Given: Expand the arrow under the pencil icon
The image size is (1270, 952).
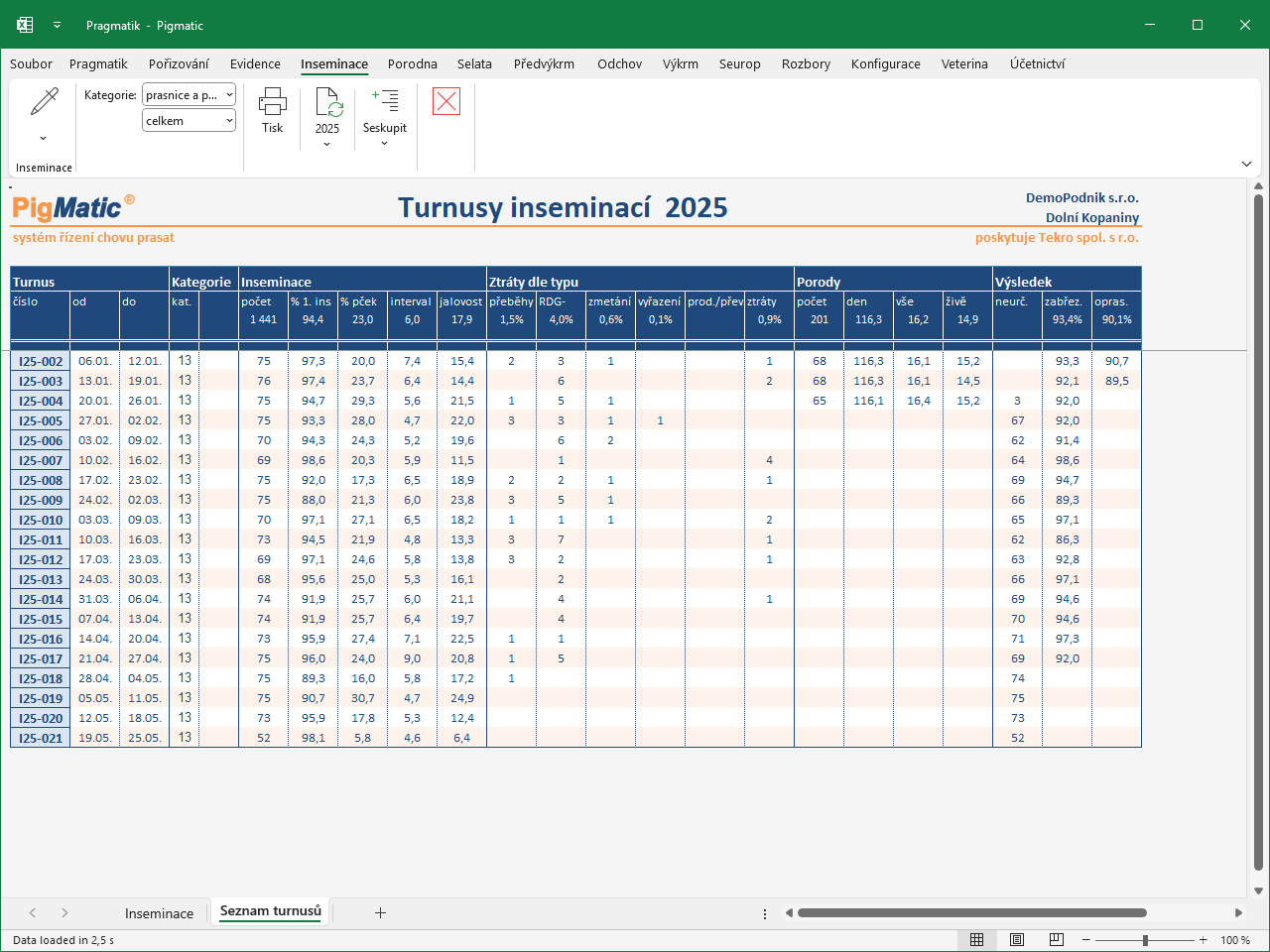Looking at the screenshot, I should point(44,138).
